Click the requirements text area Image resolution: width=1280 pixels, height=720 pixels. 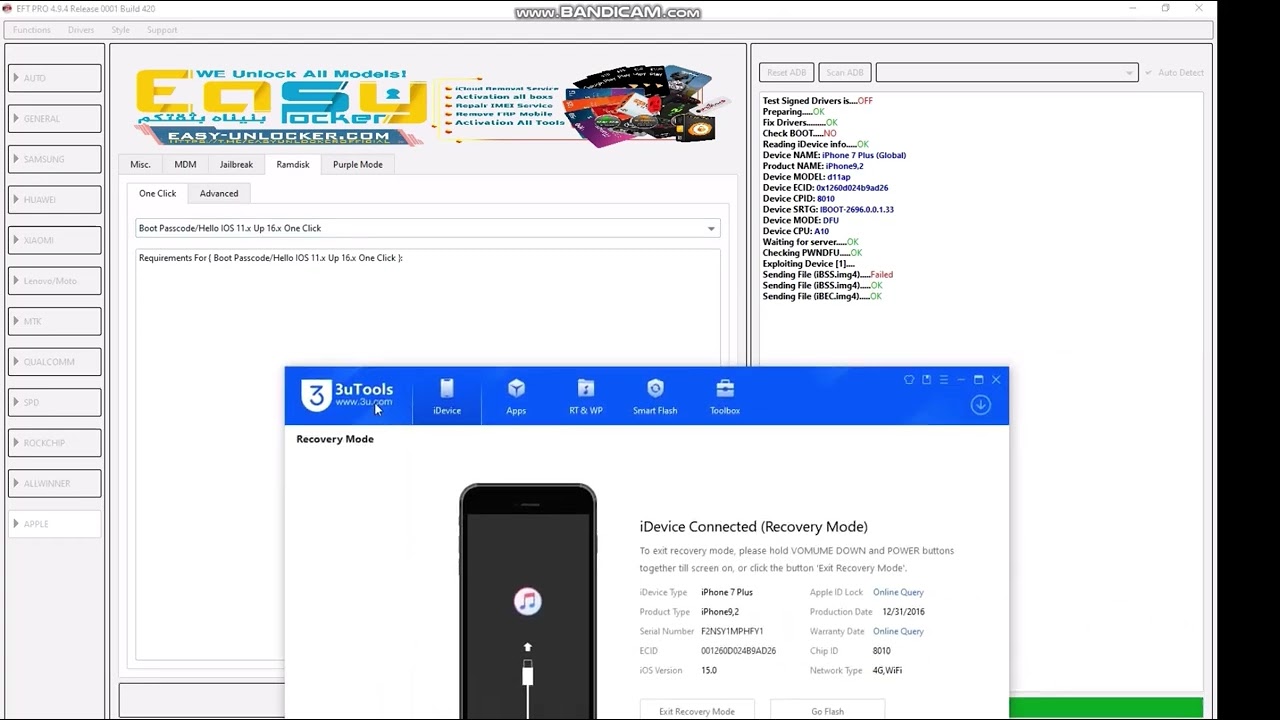pos(427,455)
